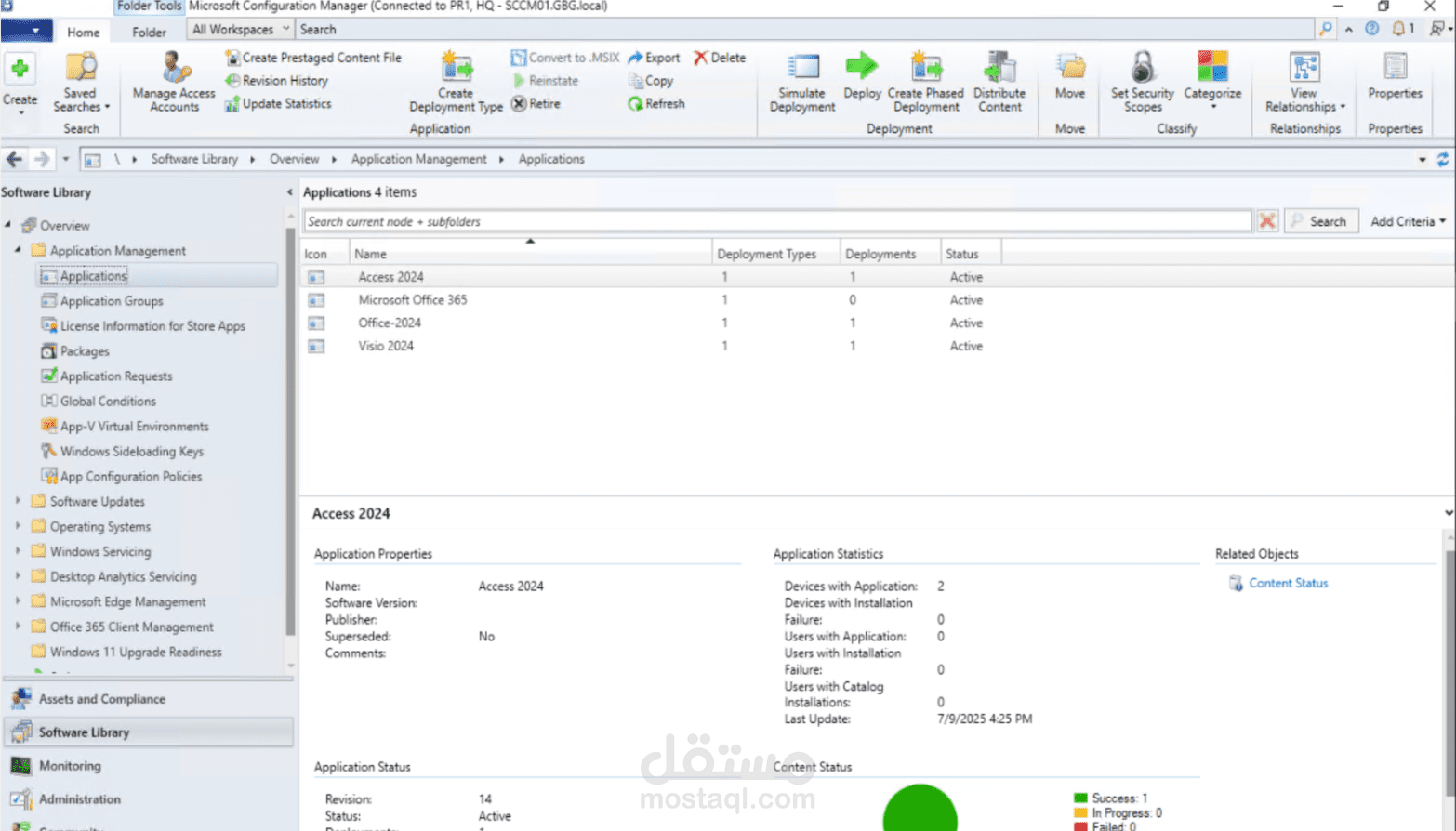Click Refresh in the Home ribbon

[x=656, y=104]
